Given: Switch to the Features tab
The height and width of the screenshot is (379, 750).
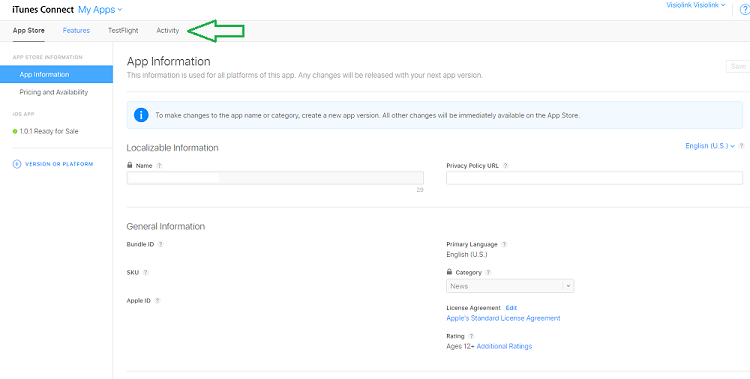Looking at the screenshot, I should pyautogui.click(x=77, y=31).
